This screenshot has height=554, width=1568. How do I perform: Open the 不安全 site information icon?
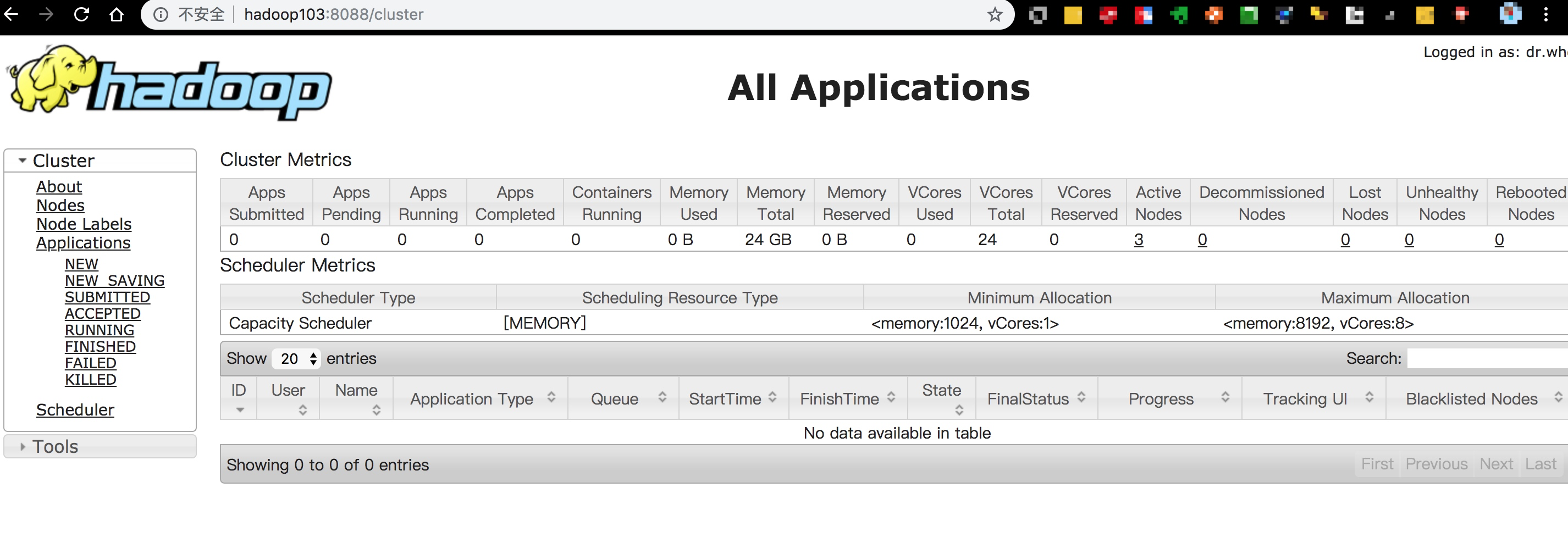click(x=160, y=15)
